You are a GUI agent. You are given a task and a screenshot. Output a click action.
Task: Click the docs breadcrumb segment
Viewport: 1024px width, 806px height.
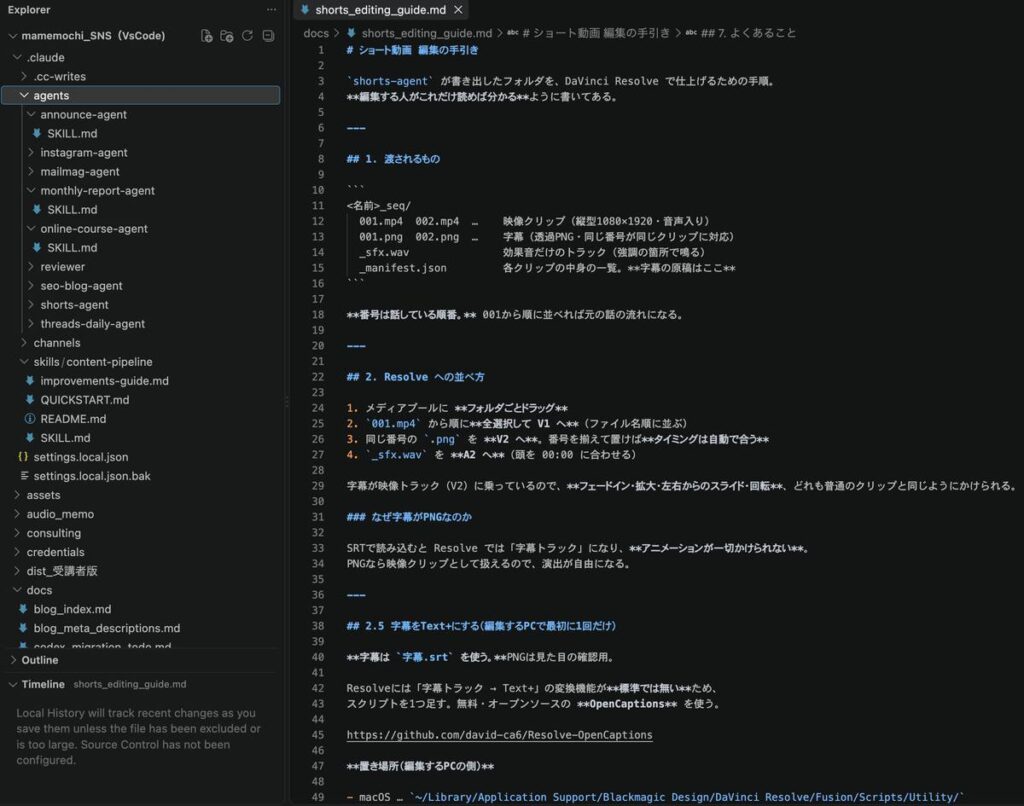click(316, 33)
